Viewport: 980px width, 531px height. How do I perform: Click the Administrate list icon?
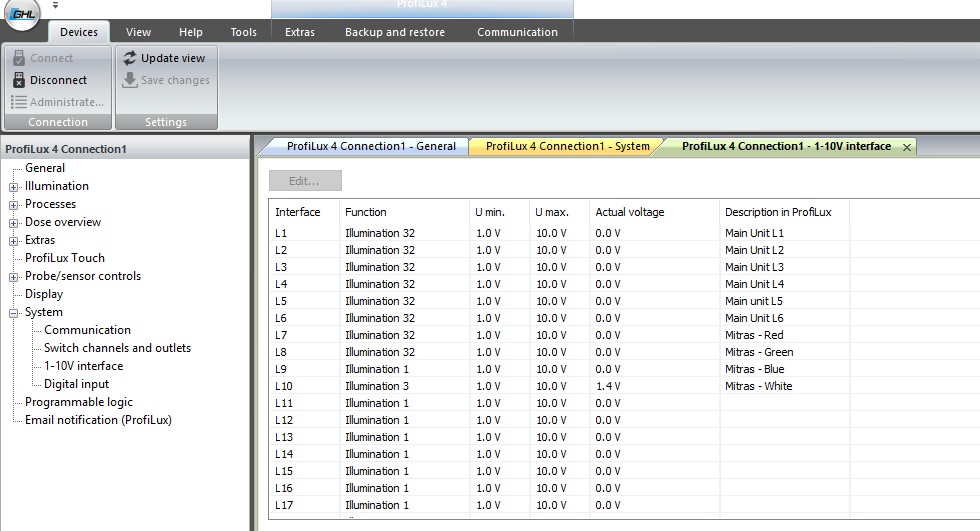19,102
